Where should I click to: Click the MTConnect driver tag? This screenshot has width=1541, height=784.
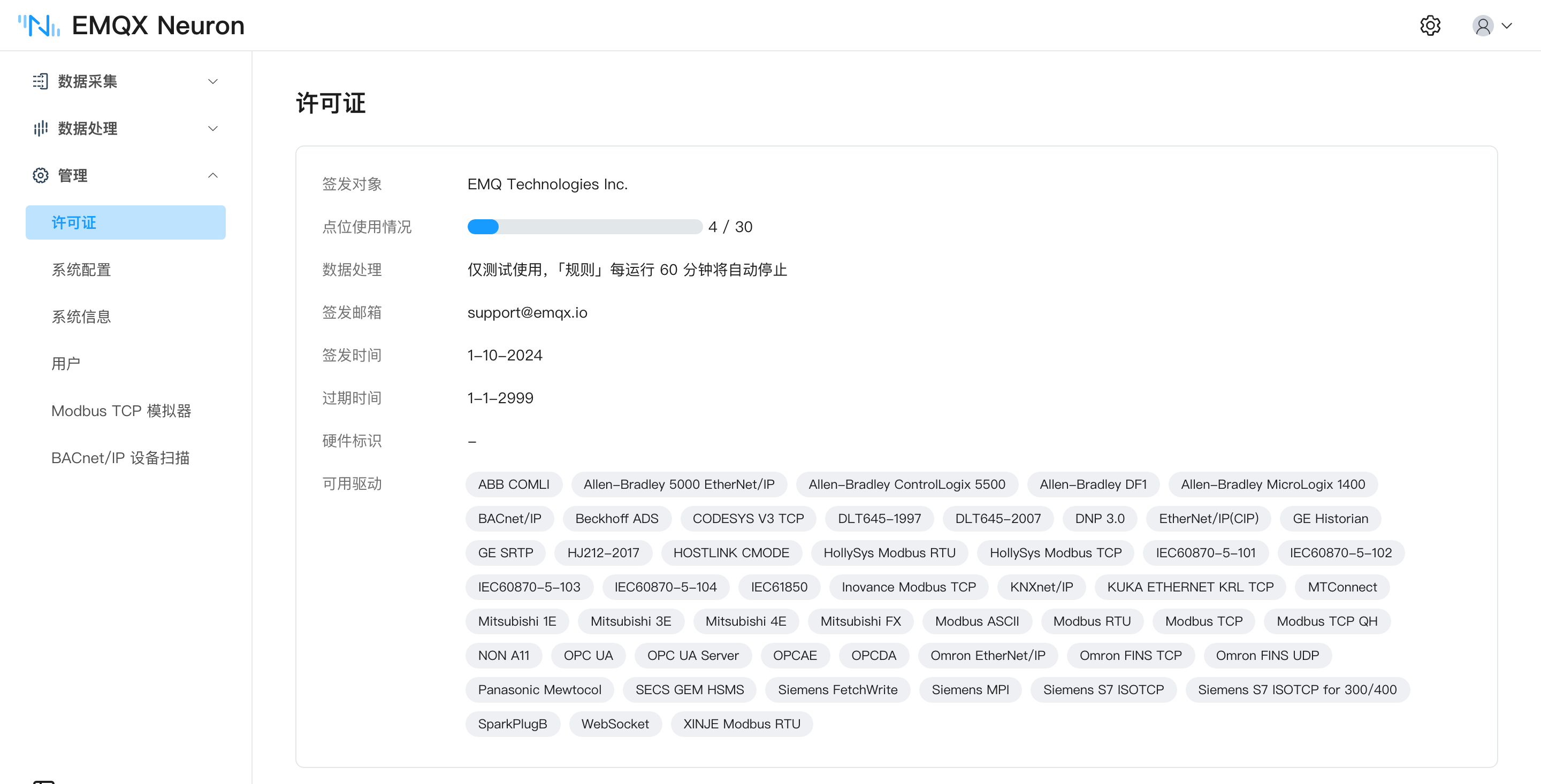(1342, 587)
